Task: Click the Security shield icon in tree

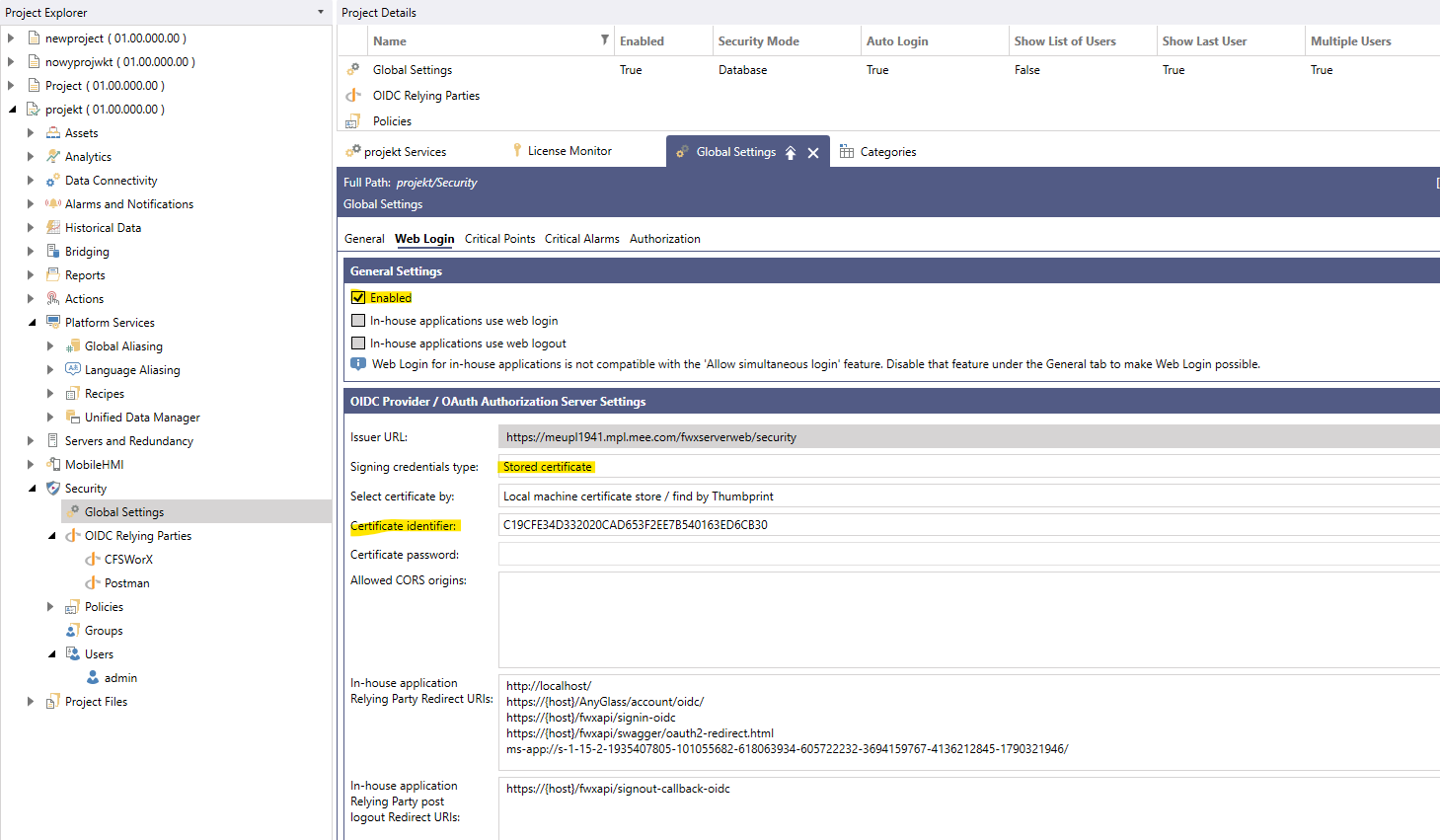Action: (x=53, y=489)
